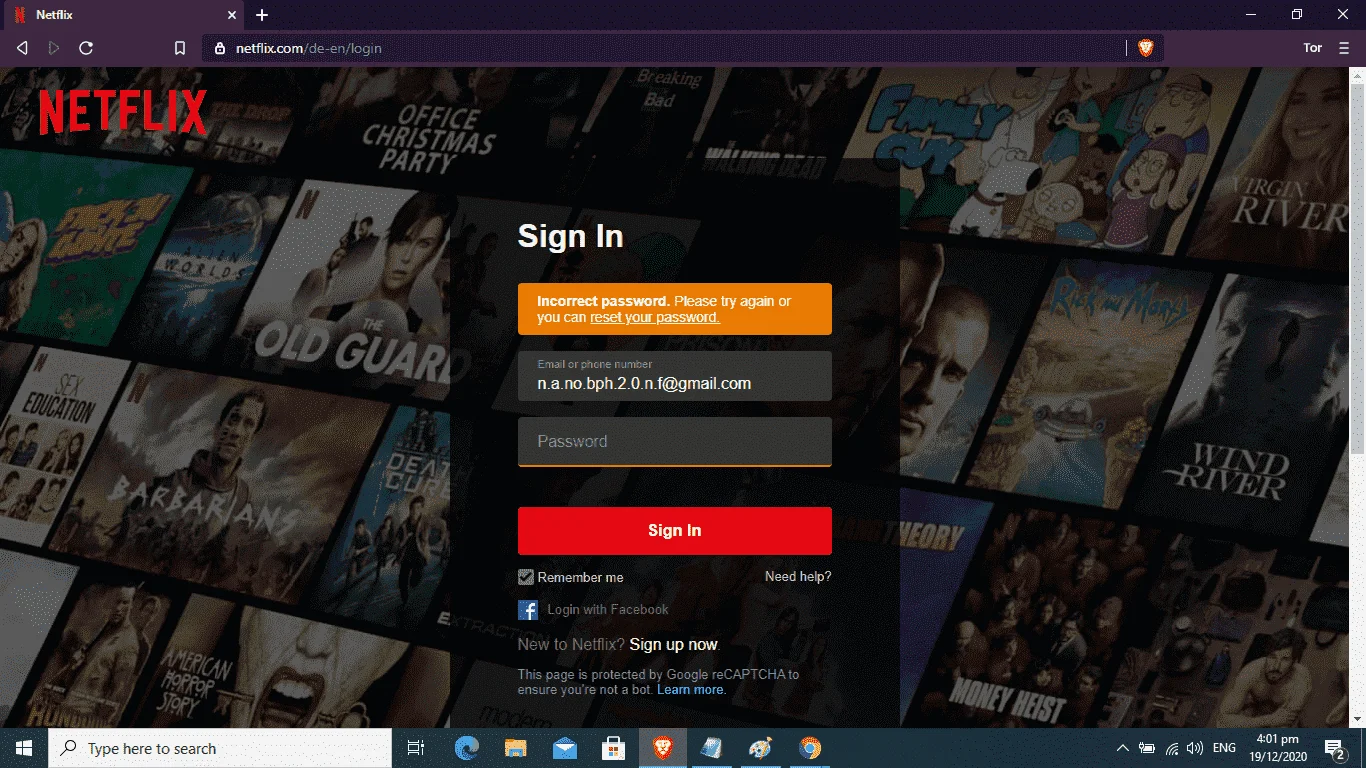Click the Email or phone number field
The image size is (1366, 768).
coord(675,376)
